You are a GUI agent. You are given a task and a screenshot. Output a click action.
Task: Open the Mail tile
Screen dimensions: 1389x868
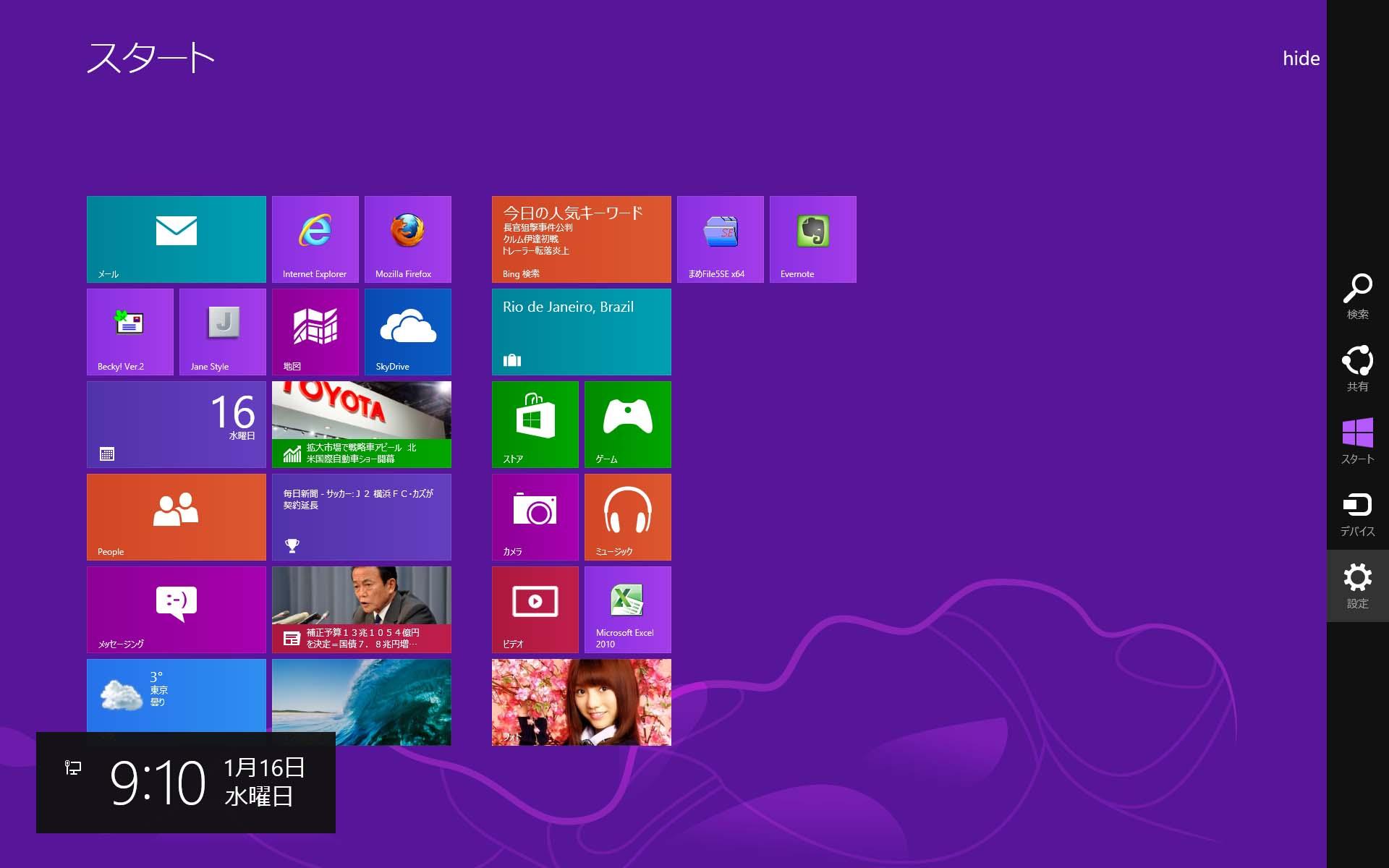[176, 239]
